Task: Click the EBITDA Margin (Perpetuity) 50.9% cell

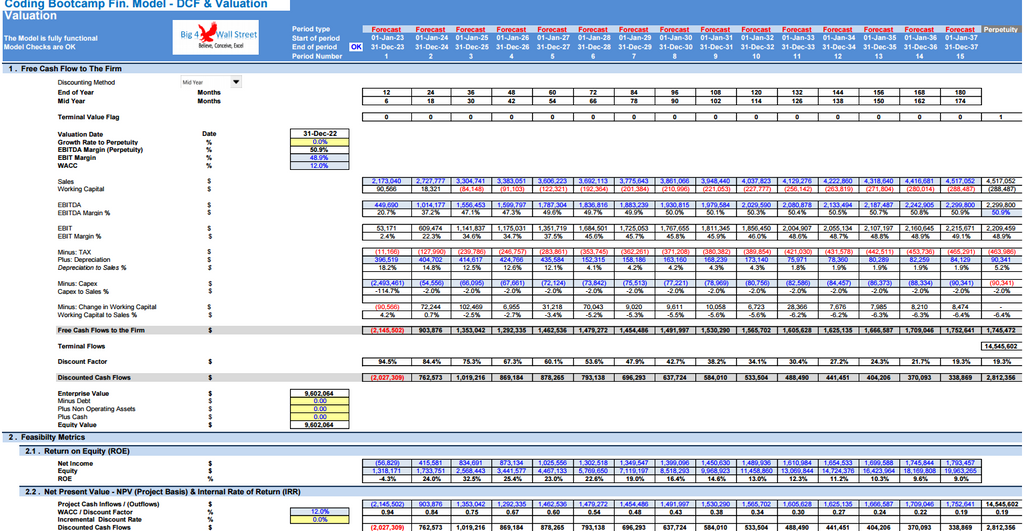Action: pos(319,150)
